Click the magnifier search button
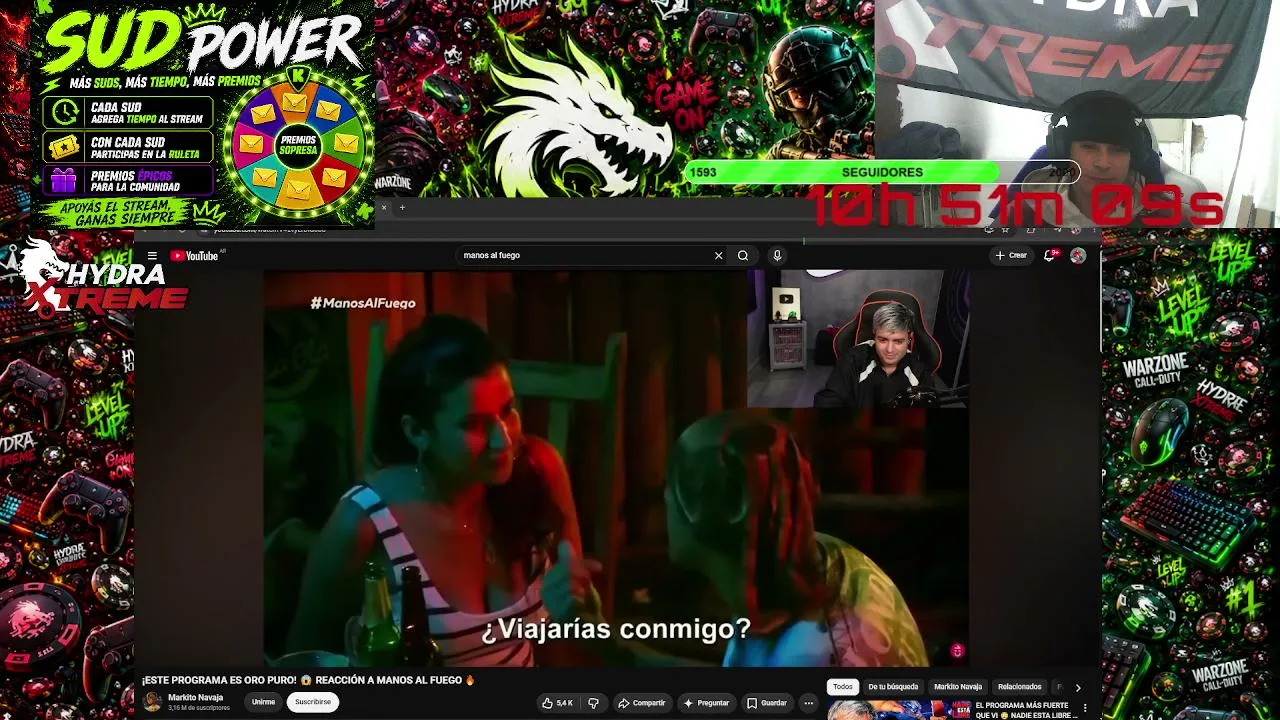The image size is (1280, 720). 743,256
